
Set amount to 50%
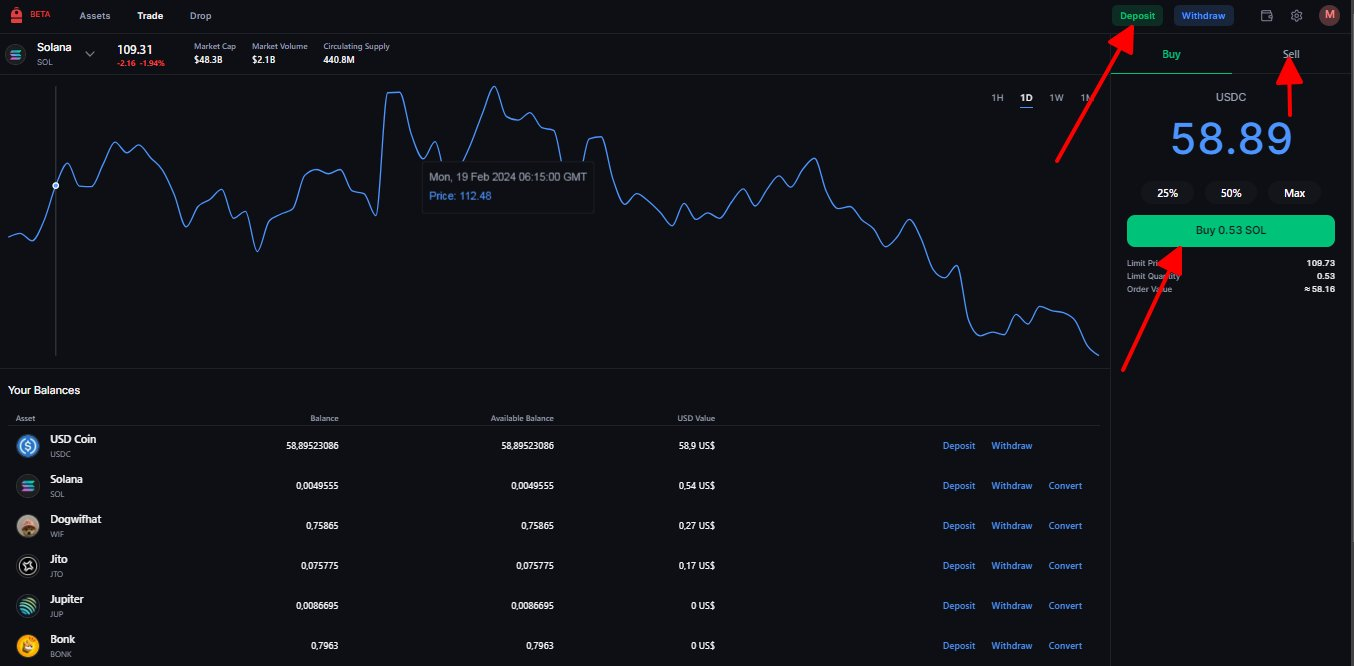pos(1231,193)
